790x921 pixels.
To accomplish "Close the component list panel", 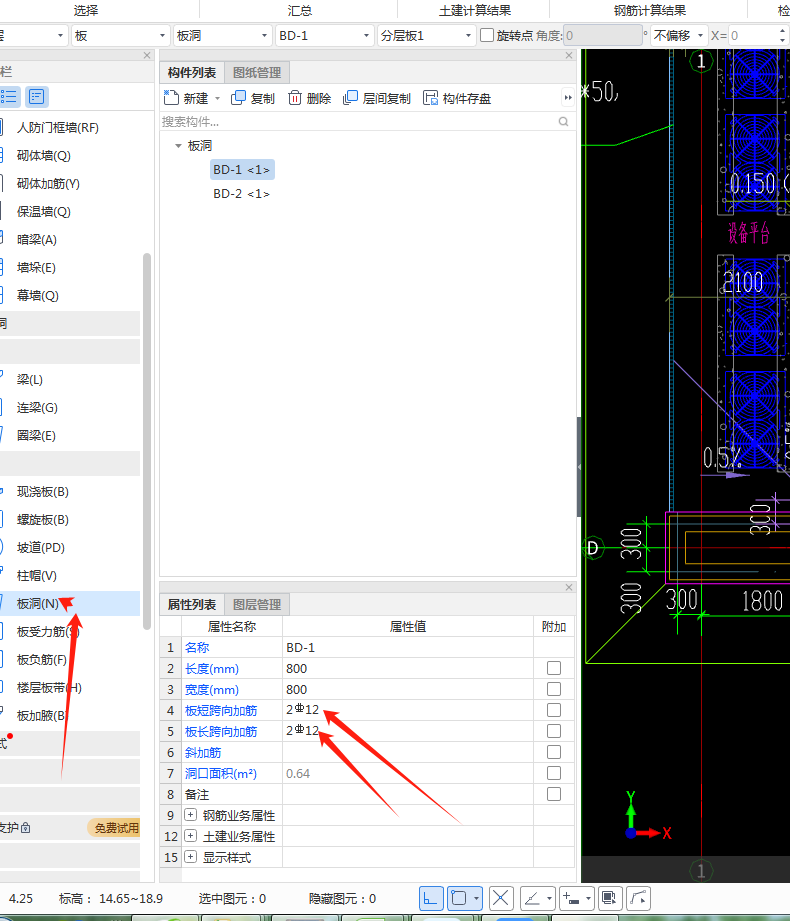I will (569, 55).
